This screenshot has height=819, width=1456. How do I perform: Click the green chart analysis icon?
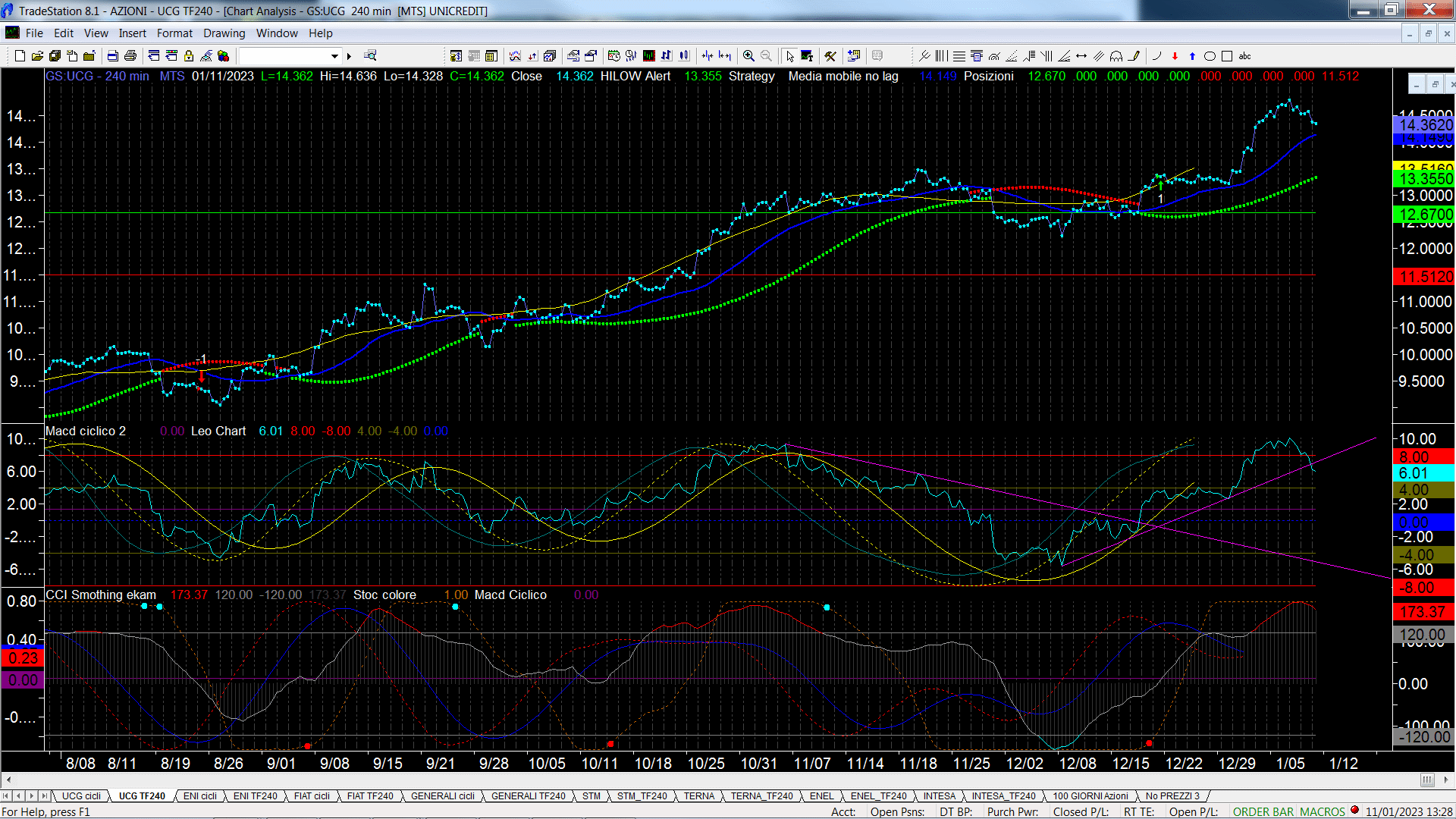pyautogui.click(x=649, y=55)
